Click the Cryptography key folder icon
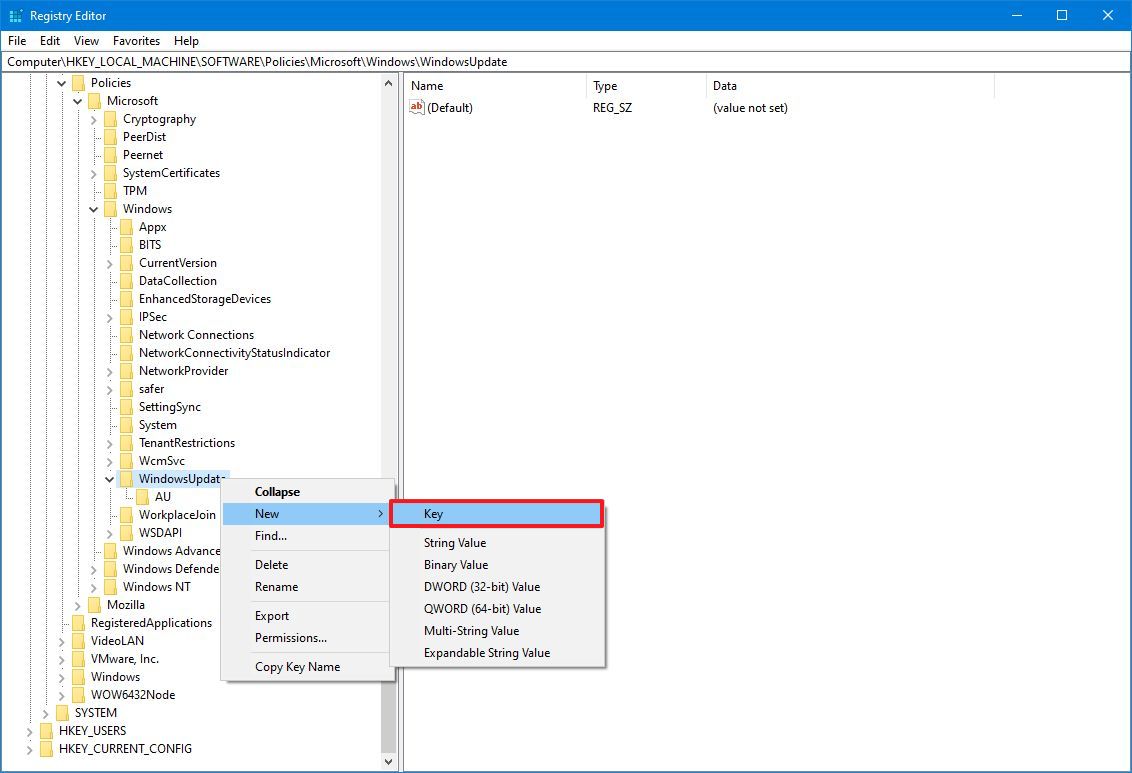1132x773 pixels. [x=111, y=118]
